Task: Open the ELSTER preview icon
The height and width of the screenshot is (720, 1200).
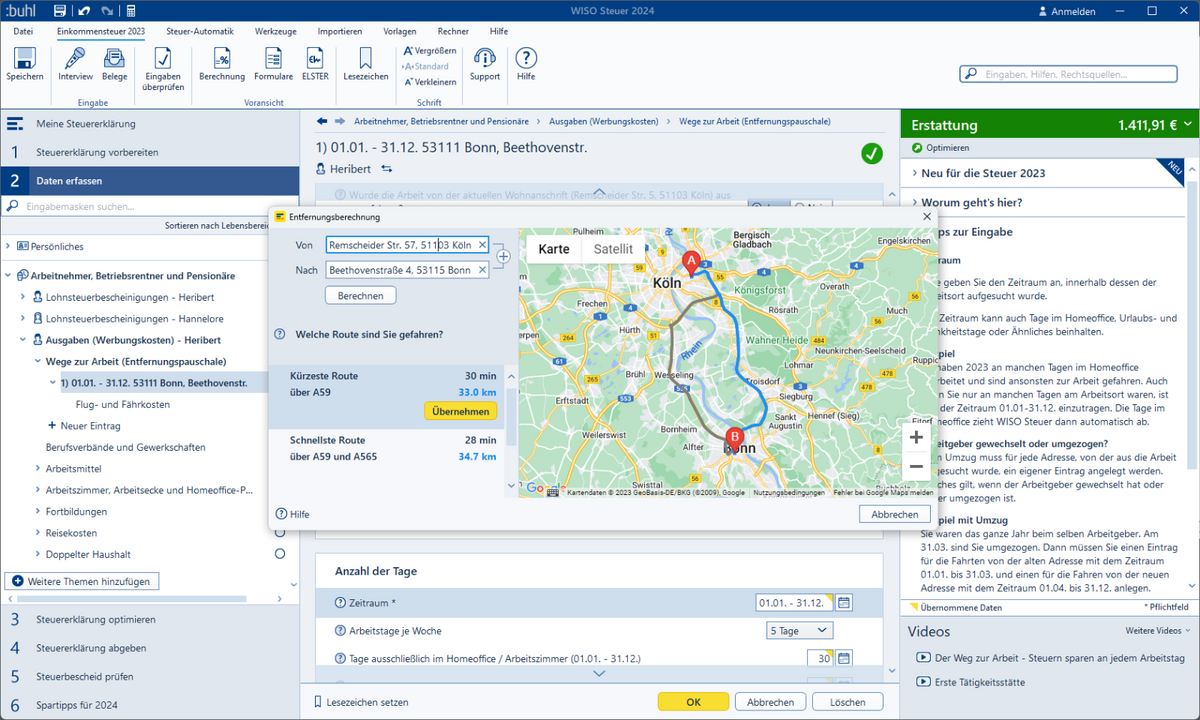Action: (x=315, y=58)
